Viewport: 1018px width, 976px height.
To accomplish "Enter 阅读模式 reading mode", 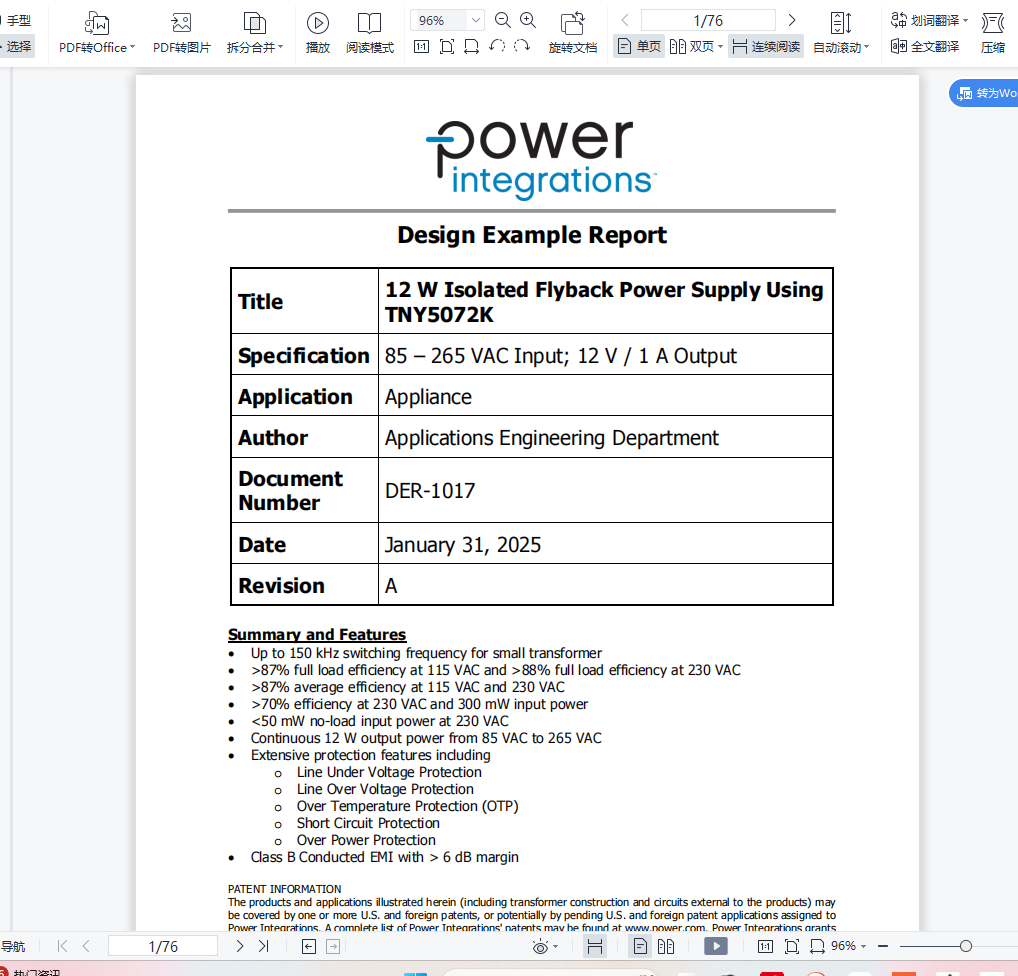I will pyautogui.click(x=369, y=32).
